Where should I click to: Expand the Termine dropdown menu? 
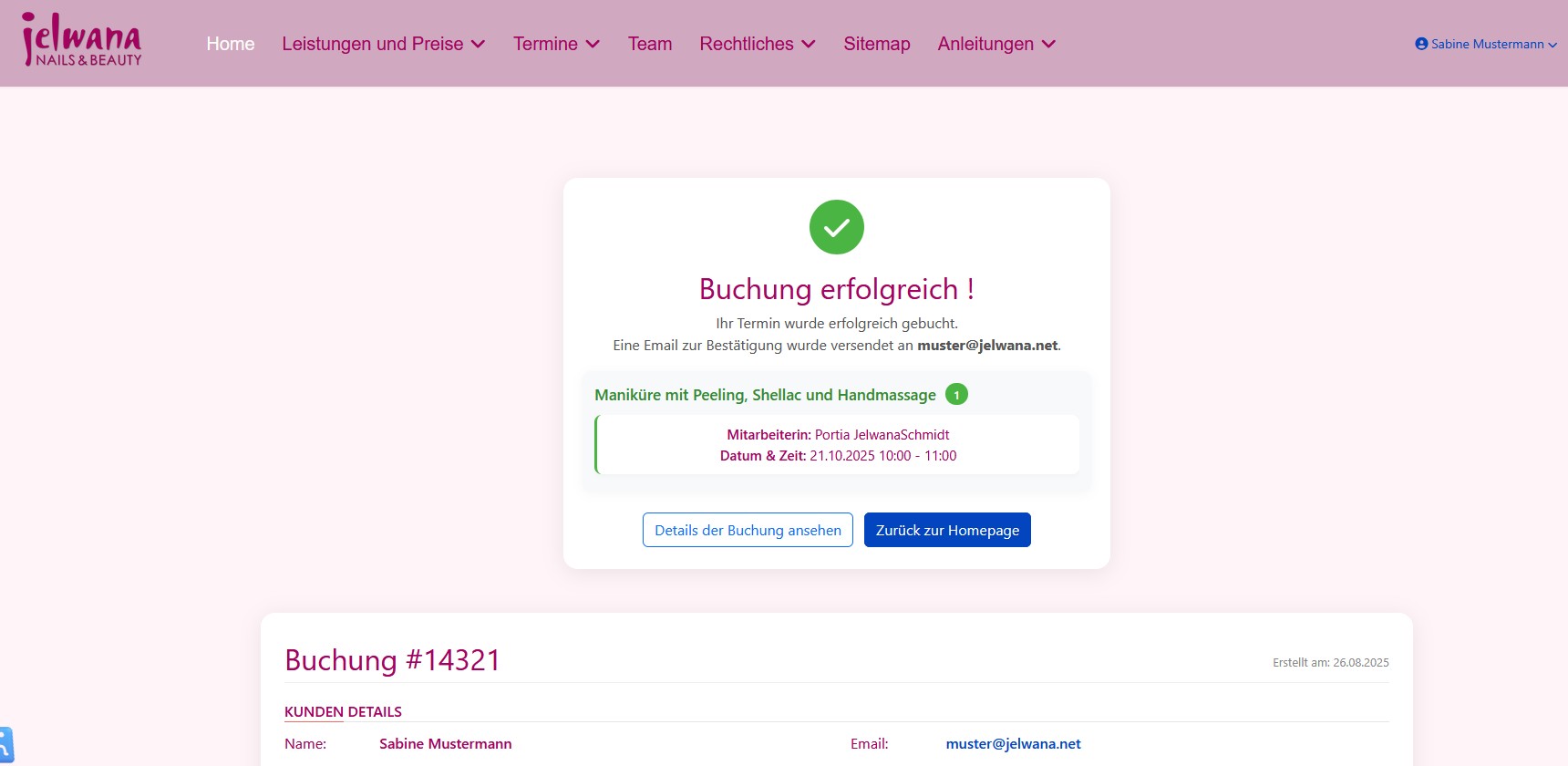(x=556, y=44)
